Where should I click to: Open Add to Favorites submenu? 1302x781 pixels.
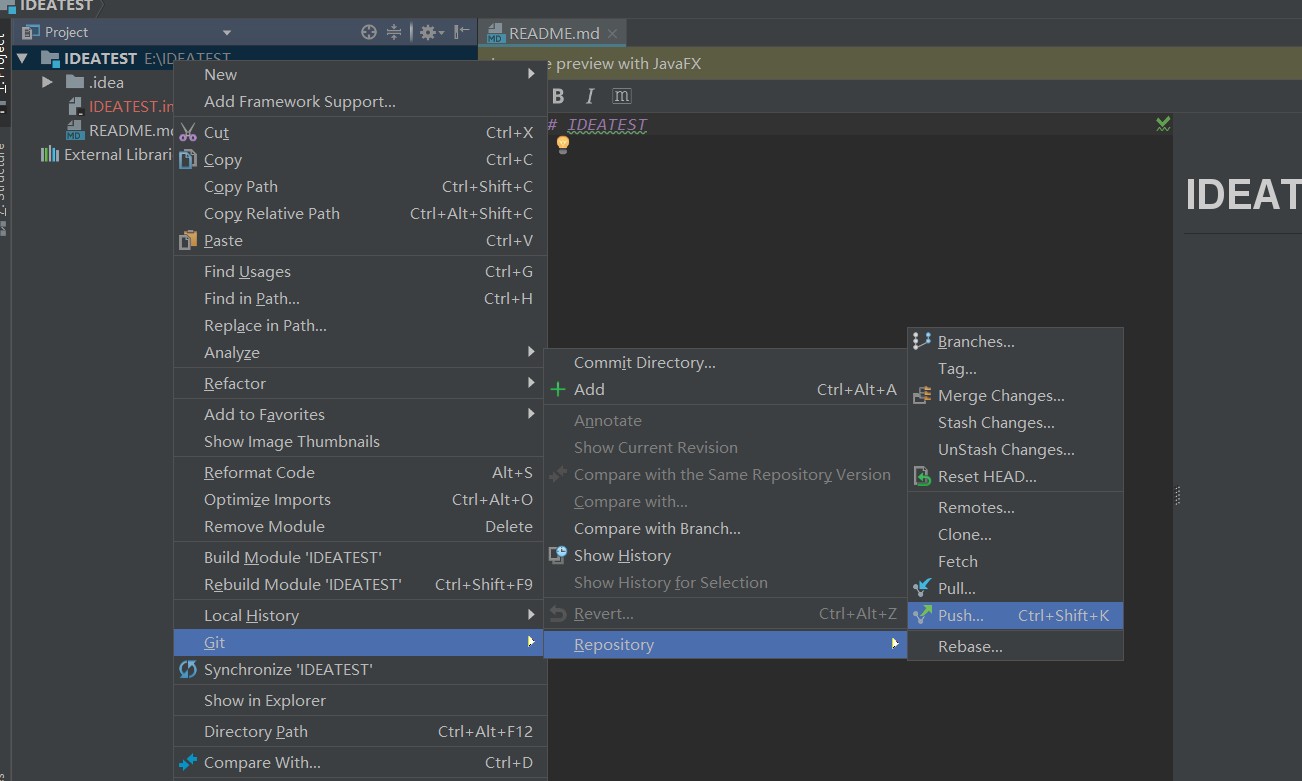pyautogui.click(x=360, y=414)
